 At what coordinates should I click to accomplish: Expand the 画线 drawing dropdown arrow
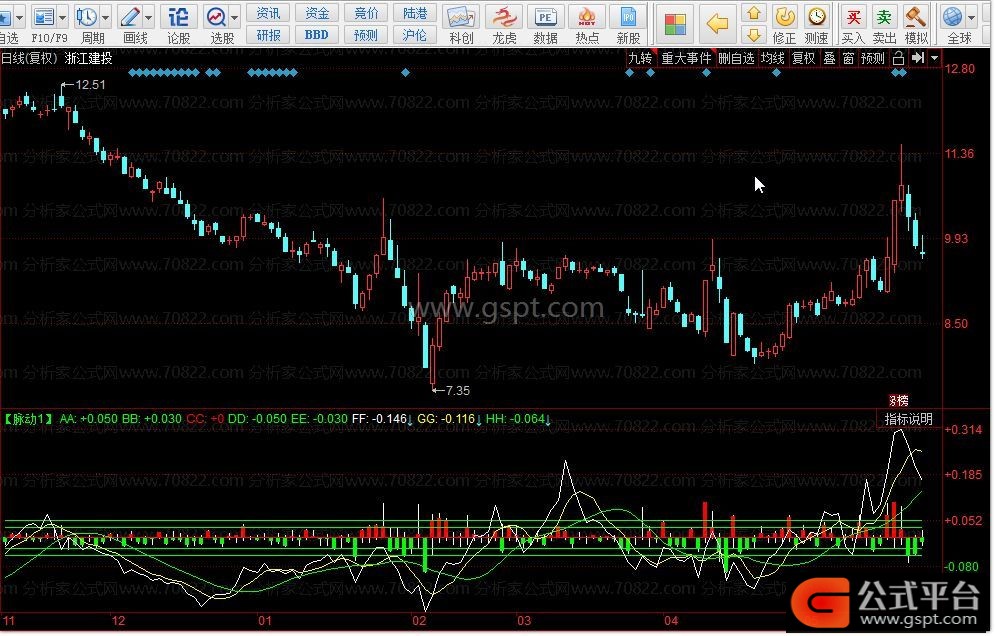(149, 17)
